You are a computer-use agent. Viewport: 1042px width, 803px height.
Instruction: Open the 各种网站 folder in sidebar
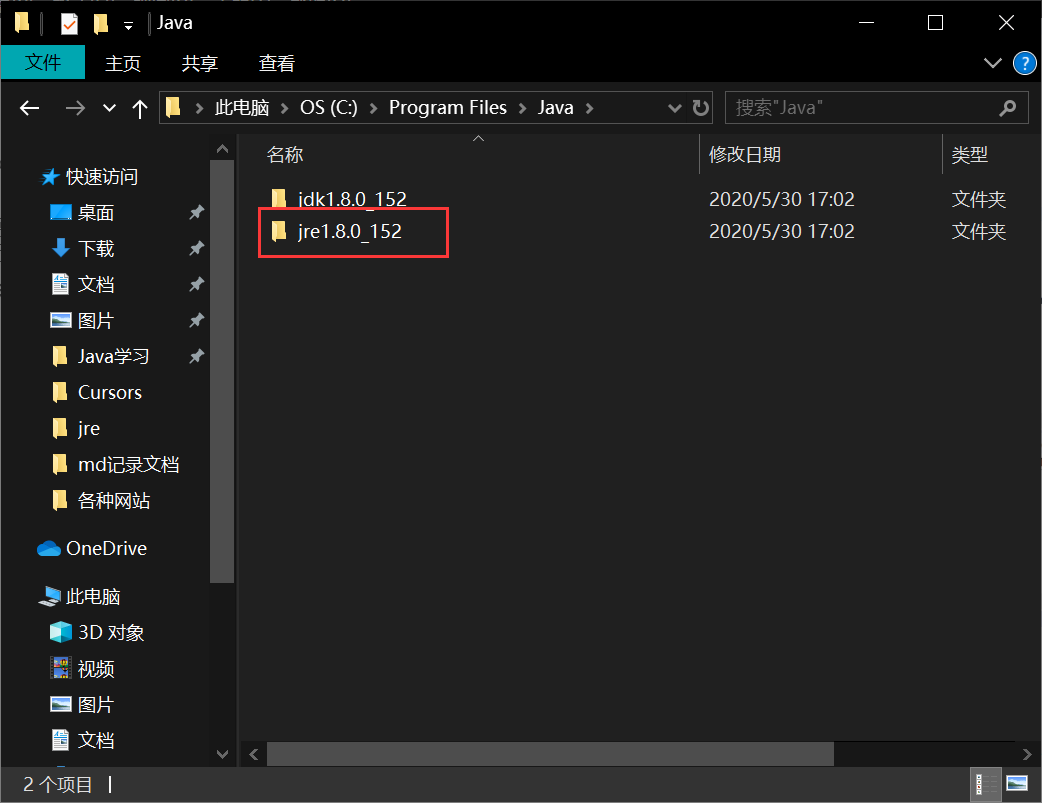[x=114, y=500]
